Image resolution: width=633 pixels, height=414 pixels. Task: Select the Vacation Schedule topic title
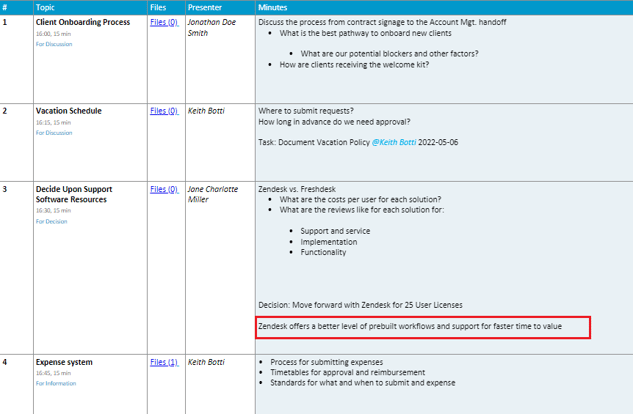[69, 111]
